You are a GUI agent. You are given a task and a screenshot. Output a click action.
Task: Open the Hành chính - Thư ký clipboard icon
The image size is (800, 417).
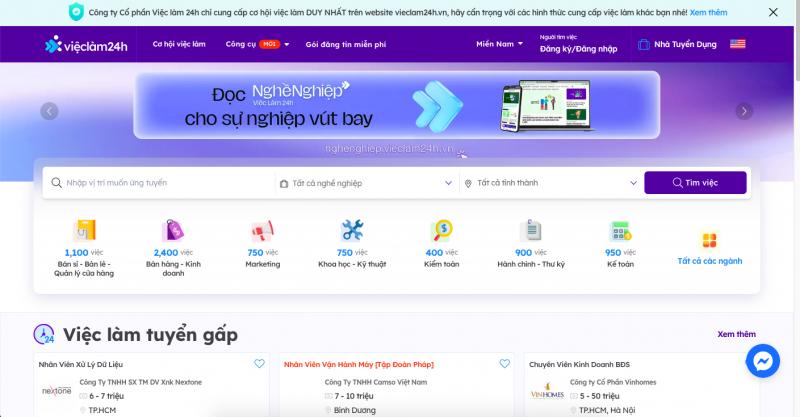[531, 230]
